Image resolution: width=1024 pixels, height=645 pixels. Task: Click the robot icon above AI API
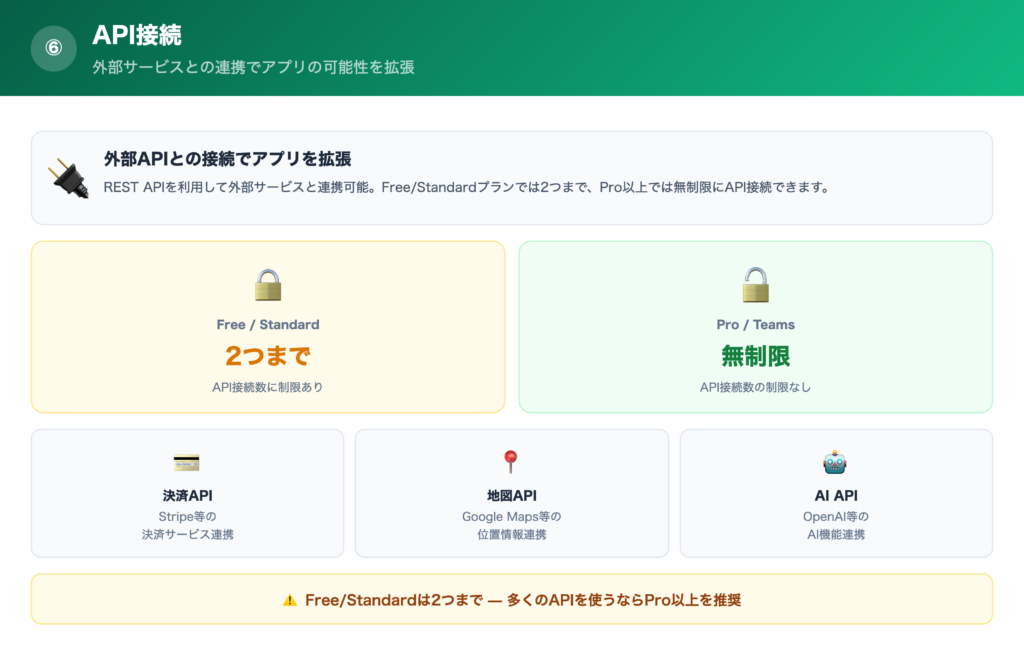point(836,462)
